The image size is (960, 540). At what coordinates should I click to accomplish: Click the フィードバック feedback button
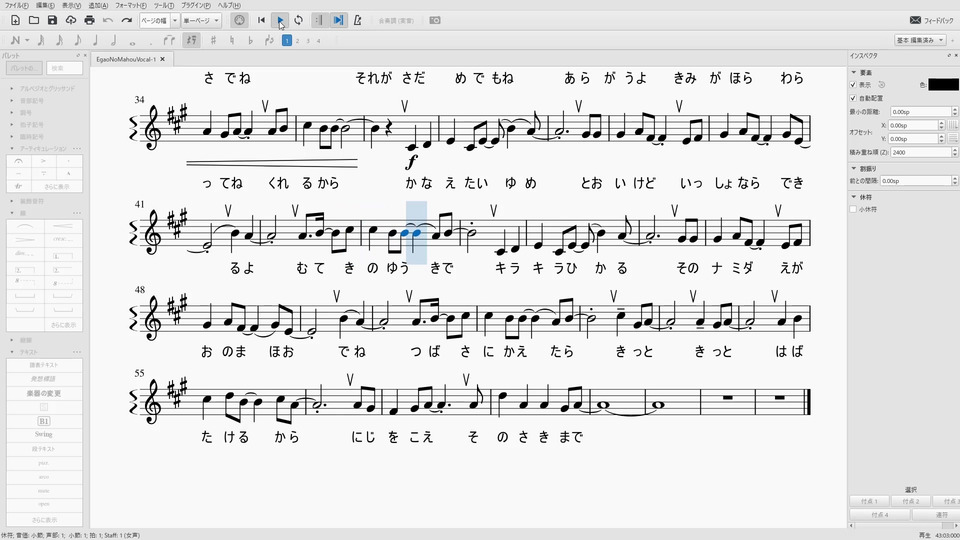click(x=931, y=20)
